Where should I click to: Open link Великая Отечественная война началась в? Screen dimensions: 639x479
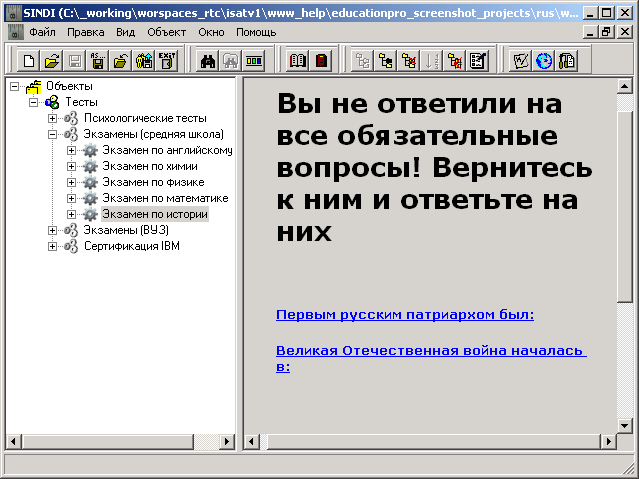(x=430, y=352)
